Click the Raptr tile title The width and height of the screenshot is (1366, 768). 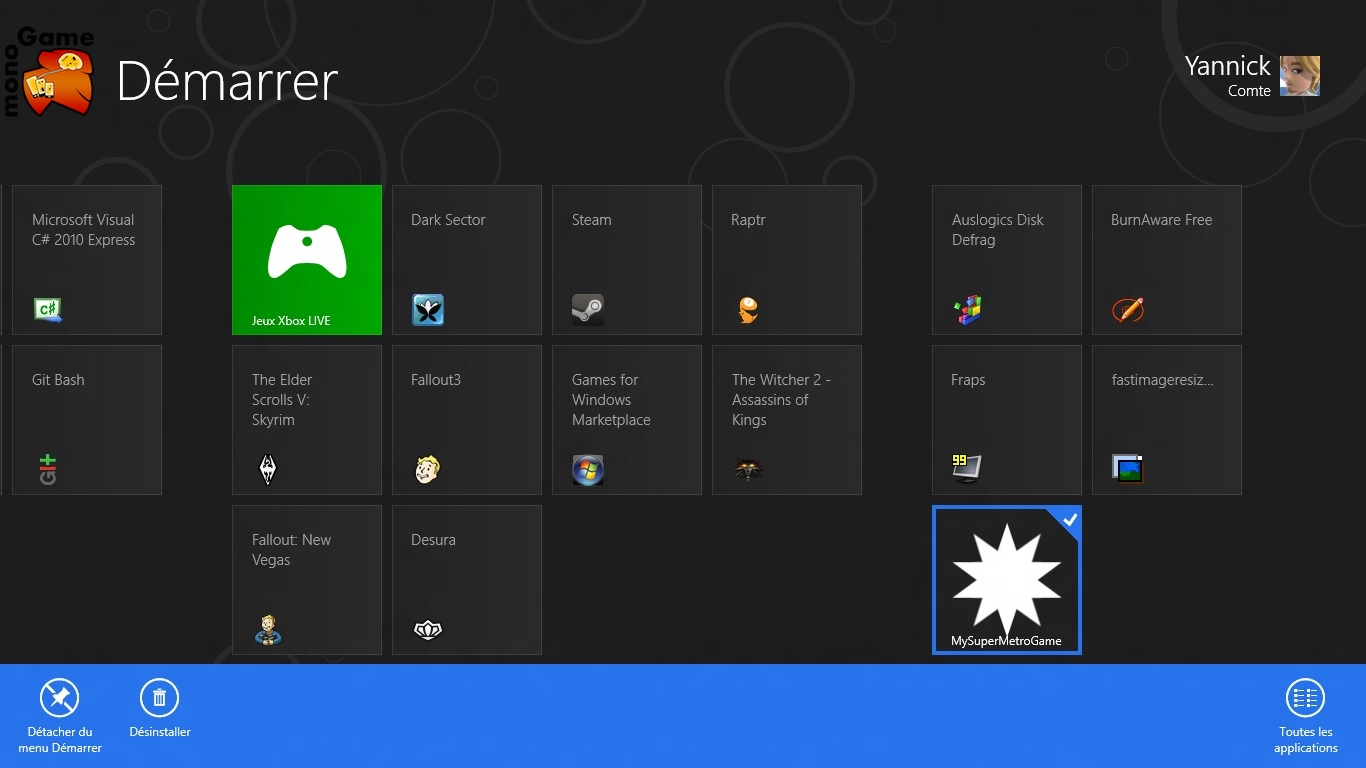click(748, 220)
